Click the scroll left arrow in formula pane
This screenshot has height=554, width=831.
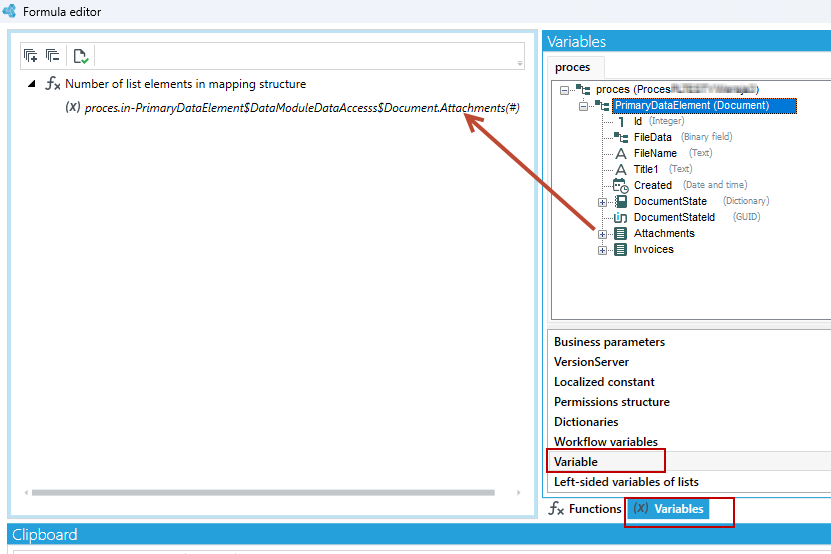pyautogui.click(x=26, y=493)
